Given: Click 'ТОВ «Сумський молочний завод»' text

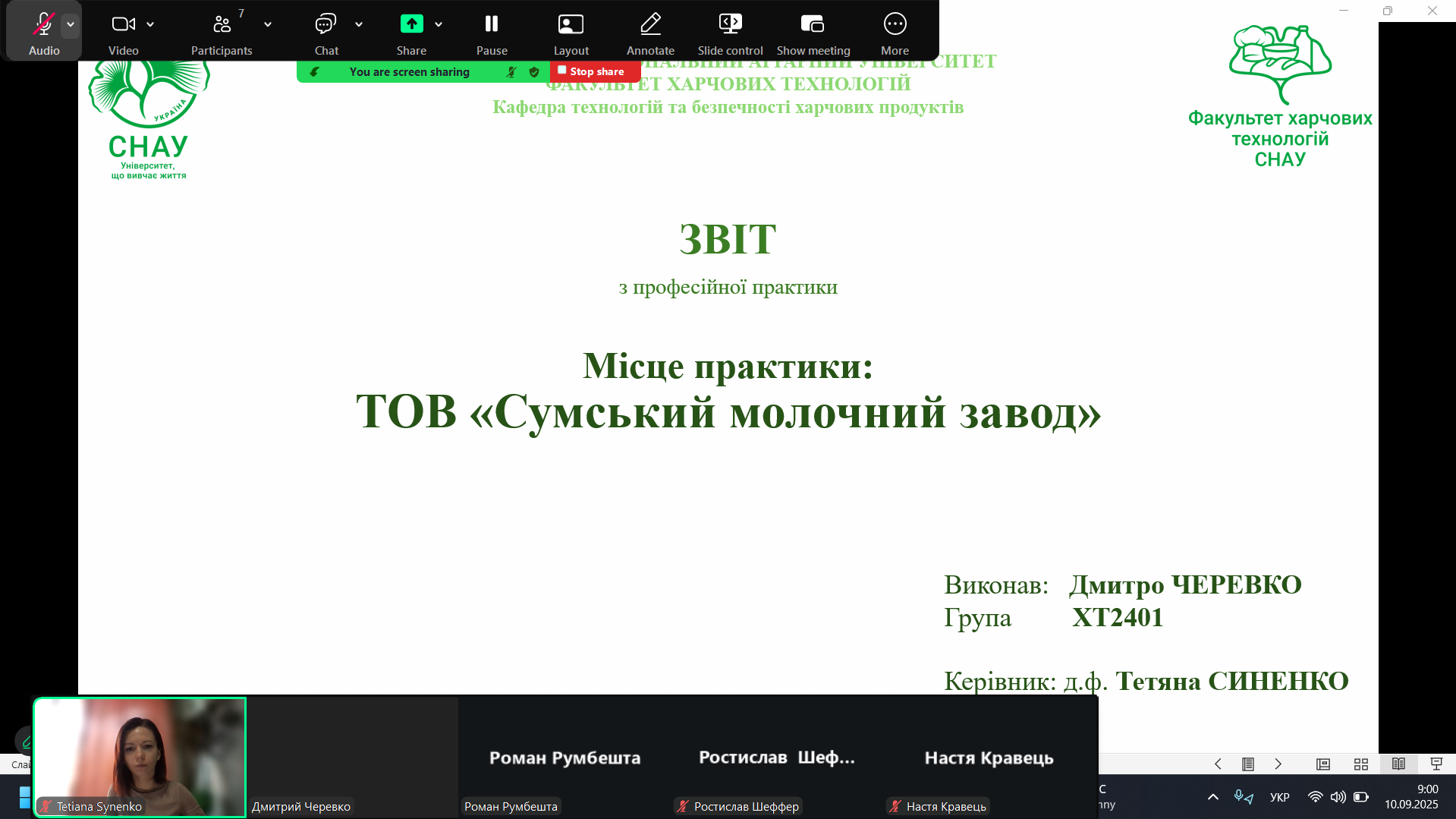Looking at the screenshot, I should pos(728,412).
